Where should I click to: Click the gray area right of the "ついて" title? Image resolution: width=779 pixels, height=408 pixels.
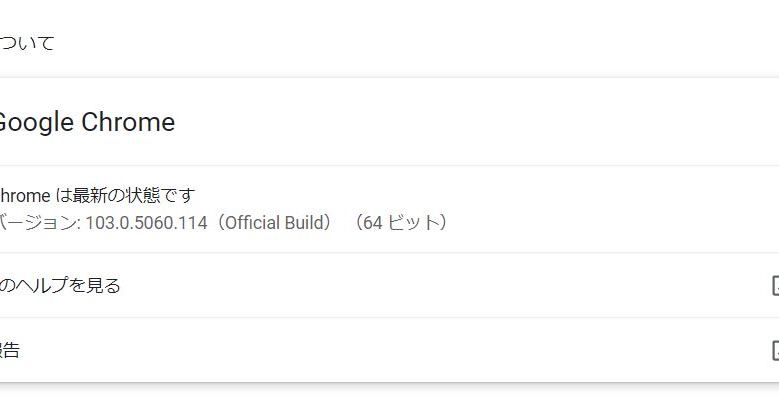pyautogui.click(x=400, y=43)
